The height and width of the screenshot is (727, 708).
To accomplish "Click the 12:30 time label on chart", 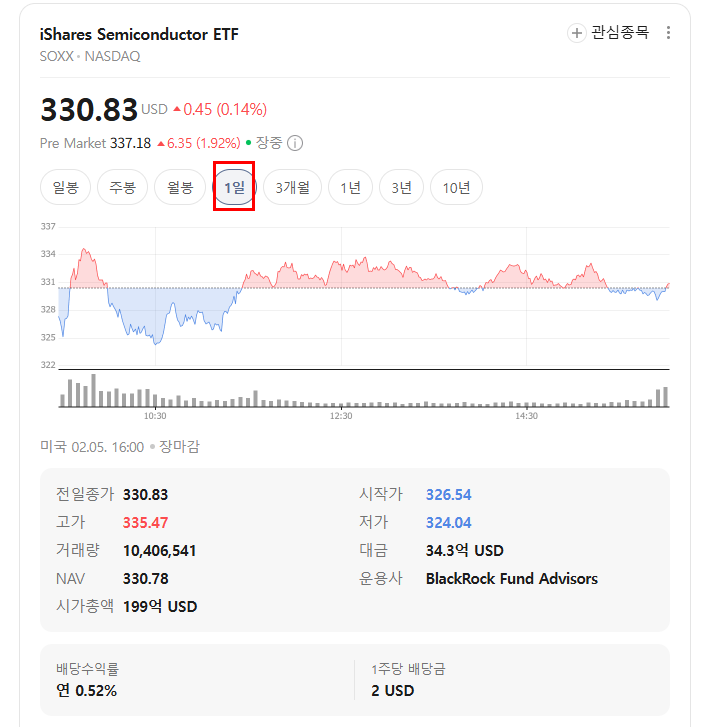I will [x=341, y=416].
